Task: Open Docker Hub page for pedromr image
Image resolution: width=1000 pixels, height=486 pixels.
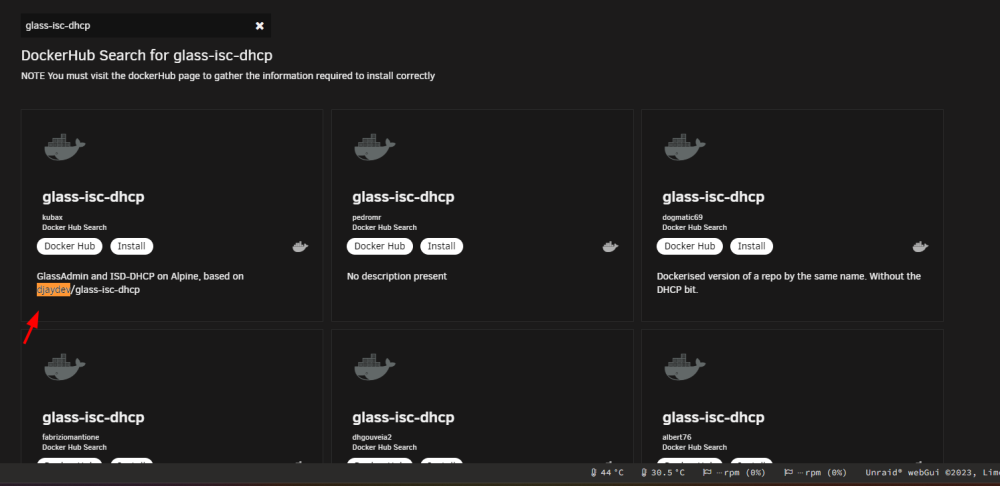Action: point(379,246)
